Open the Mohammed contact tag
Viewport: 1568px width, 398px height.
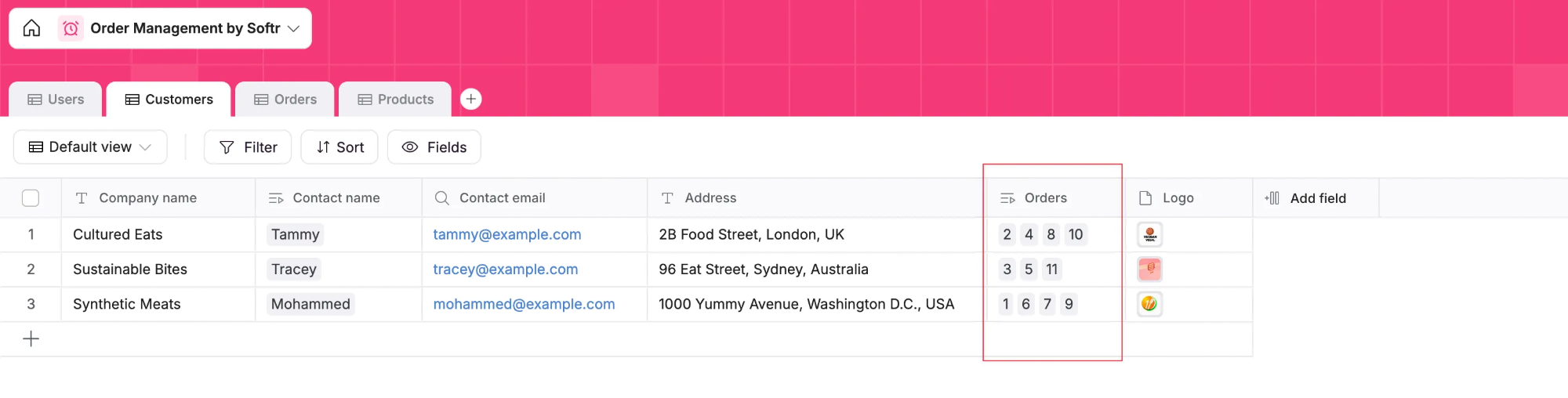310,304
